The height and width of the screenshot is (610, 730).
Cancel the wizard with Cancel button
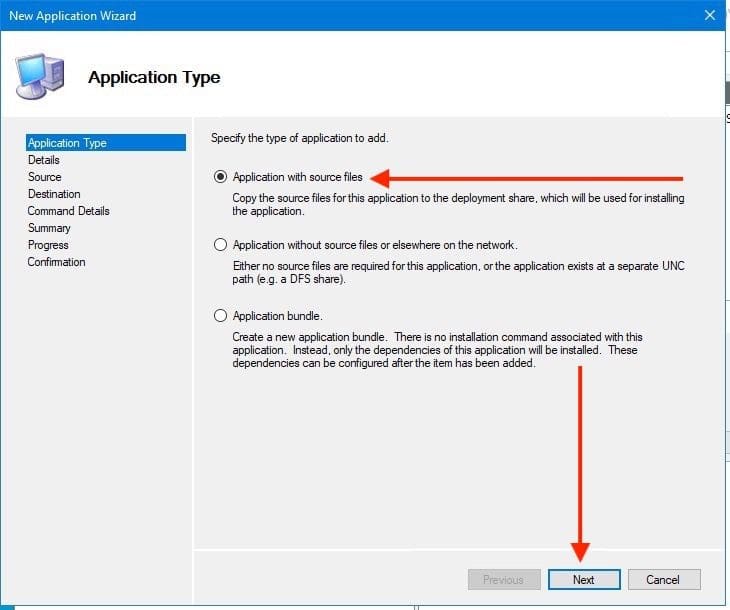click(x=662, y=580)
